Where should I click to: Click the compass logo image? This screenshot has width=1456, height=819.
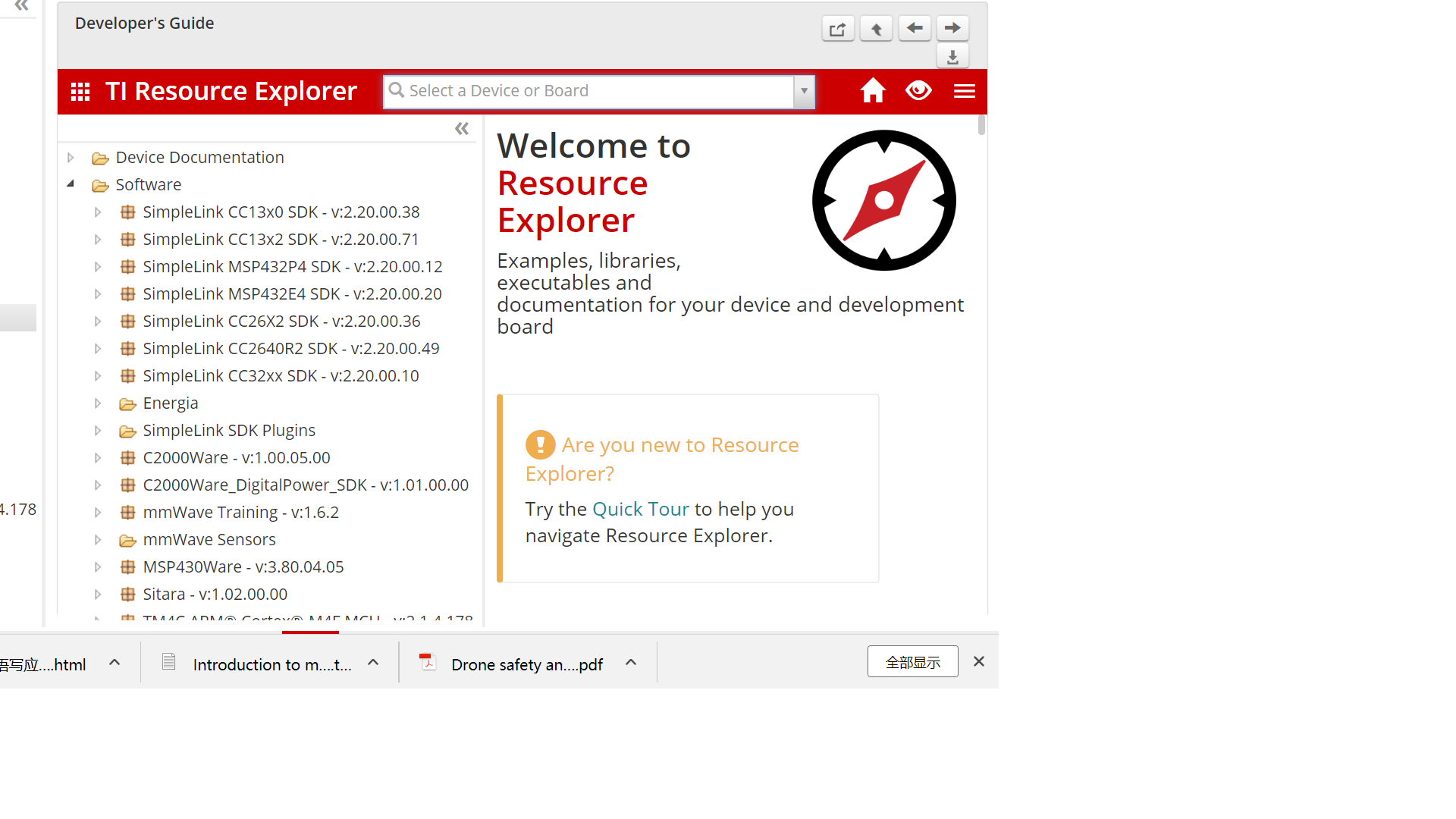point(884,200)
